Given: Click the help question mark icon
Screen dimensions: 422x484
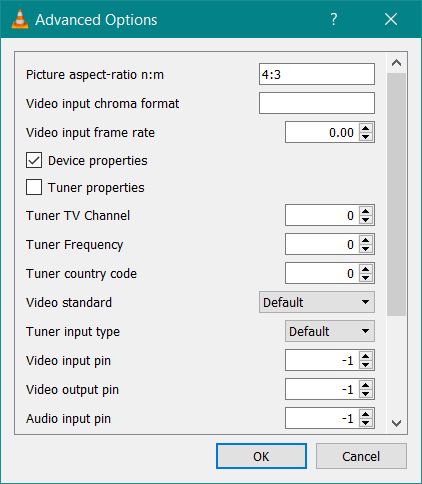Looking at the screenshot, I should click(333, 19).
